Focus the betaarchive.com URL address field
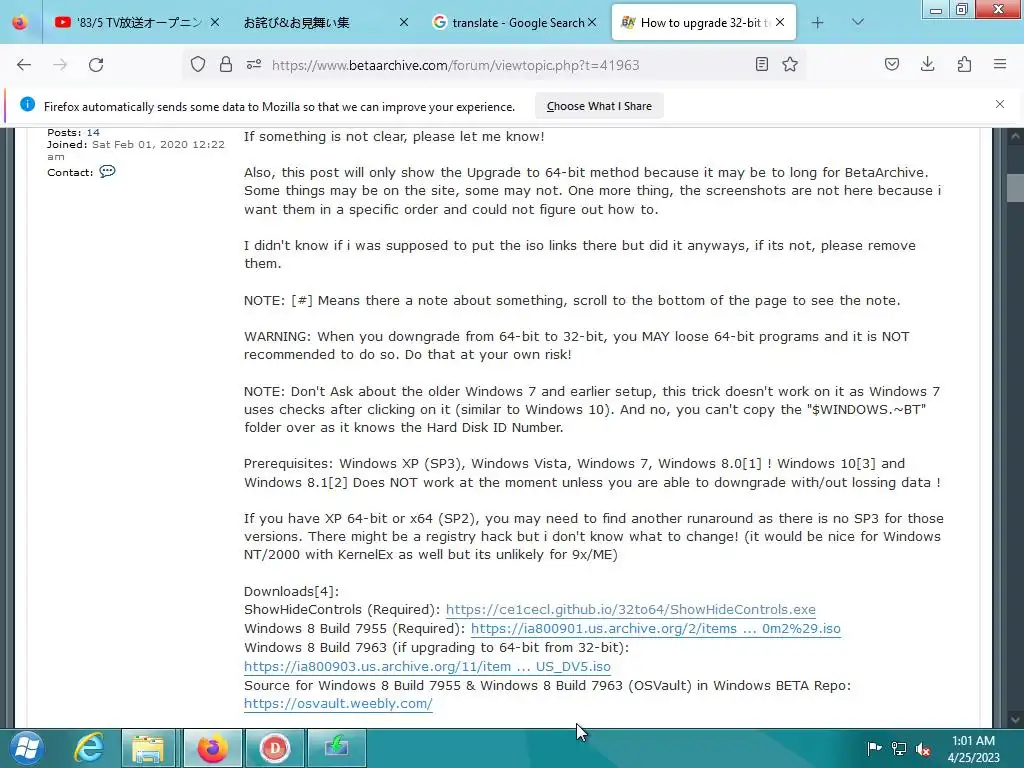Screen dimensions: 1024x768 click(x=455, y=65)
